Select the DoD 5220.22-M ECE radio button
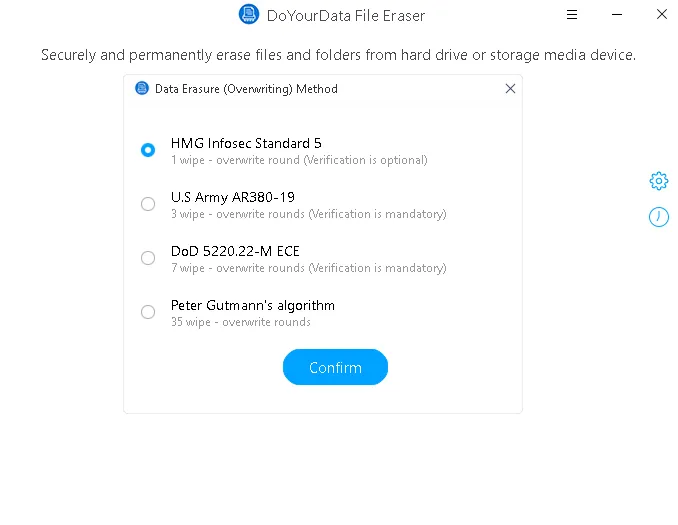The width and height of the screenshot is (678, 525). tap(148, 258)
